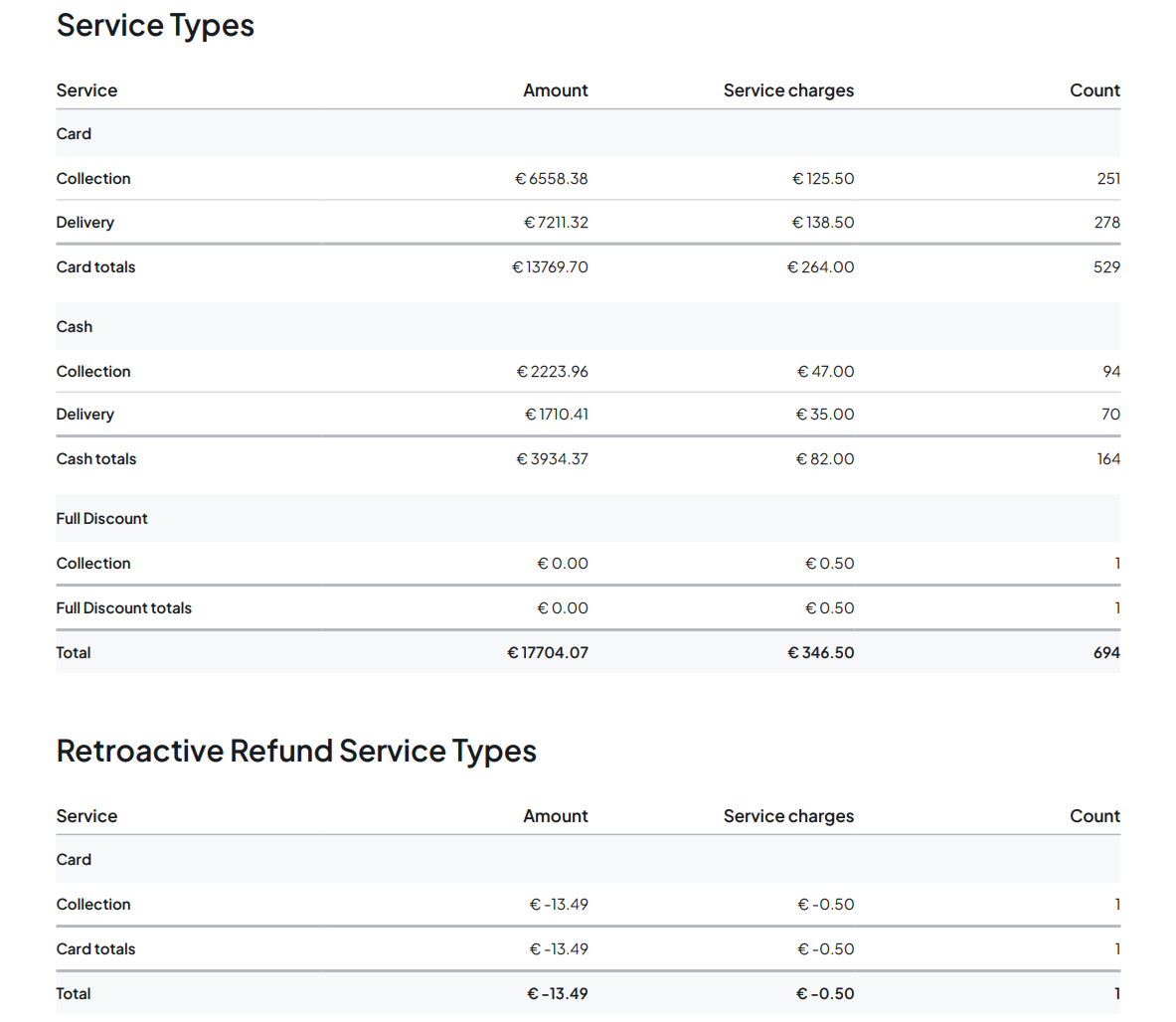Select the Card collection service charge €125.50
Image resolution: width=1176 pixels, height=1022 pixels.
pyautogui.click(x=823, y=179)
